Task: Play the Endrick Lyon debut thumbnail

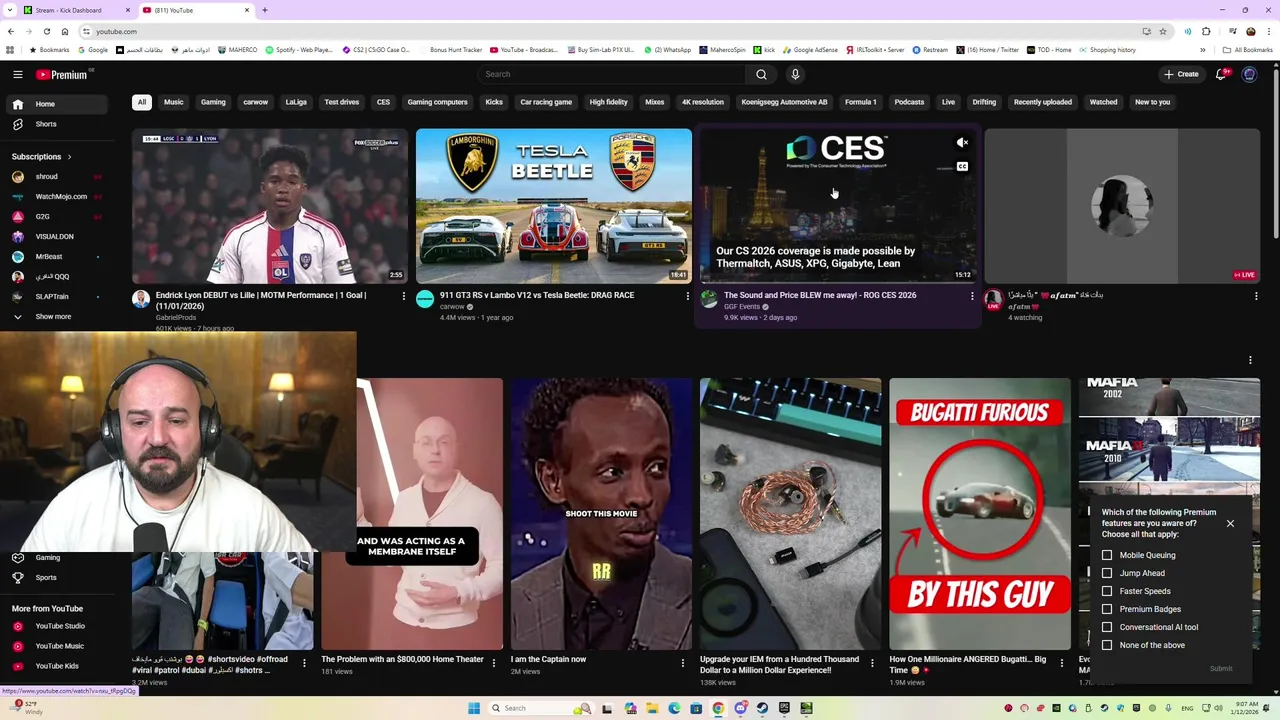Action: (270, 206)
